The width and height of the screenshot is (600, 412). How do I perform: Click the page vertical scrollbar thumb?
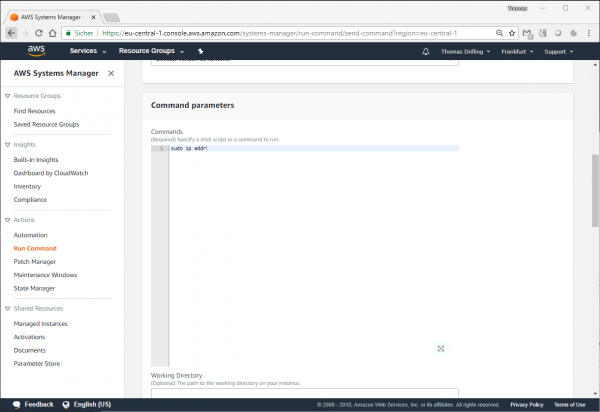coord(595,191)
